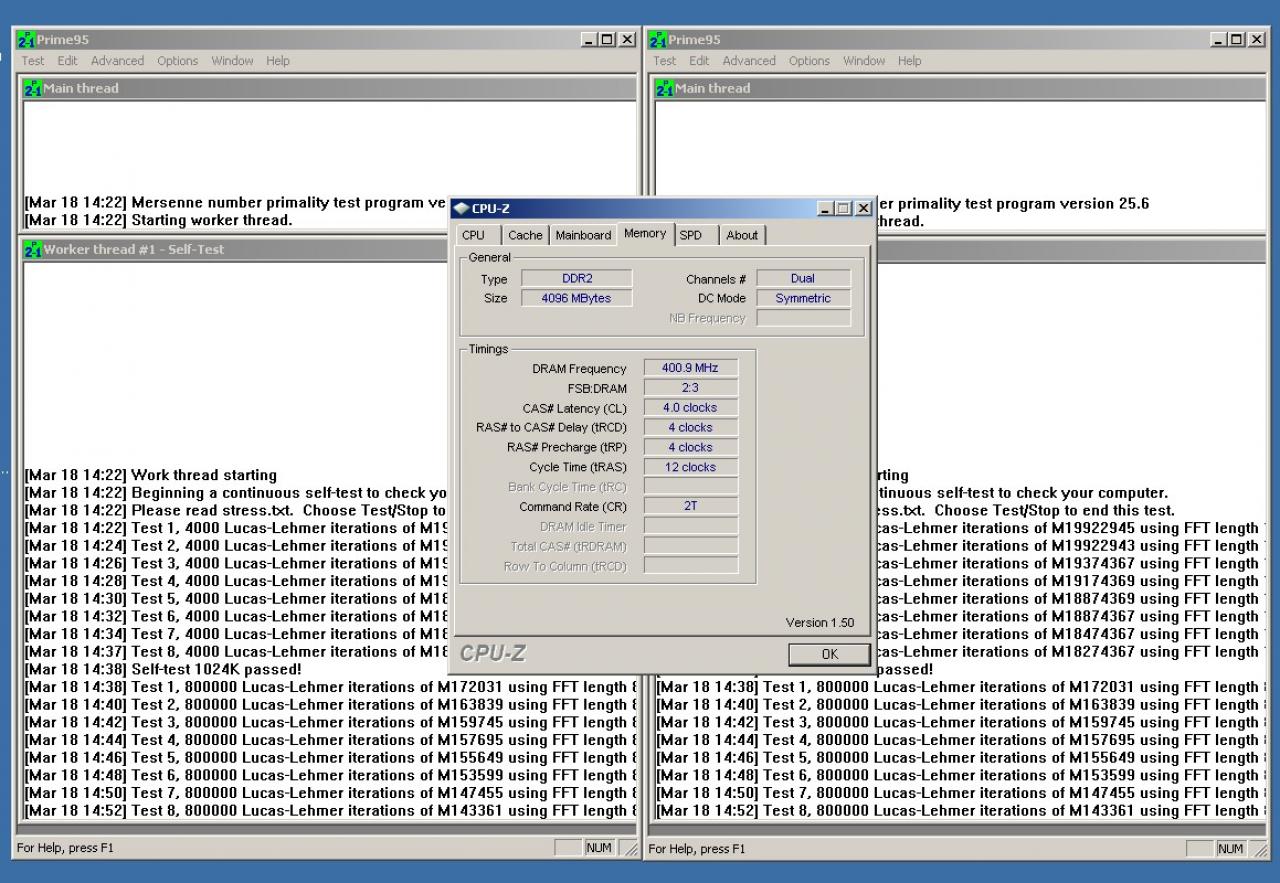Click the DDR2 memory type field
The image size is (1280, 883).
coord(577,278)
